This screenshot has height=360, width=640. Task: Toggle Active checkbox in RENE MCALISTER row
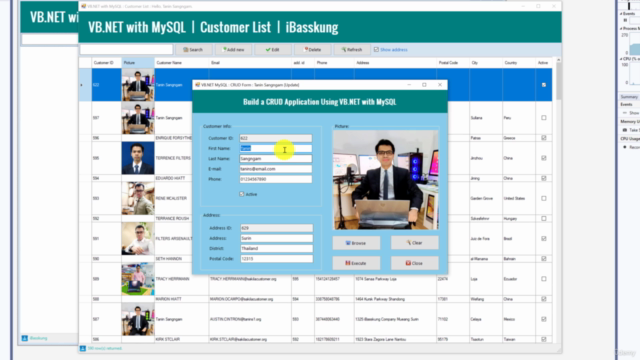click(x=544, y=198)
